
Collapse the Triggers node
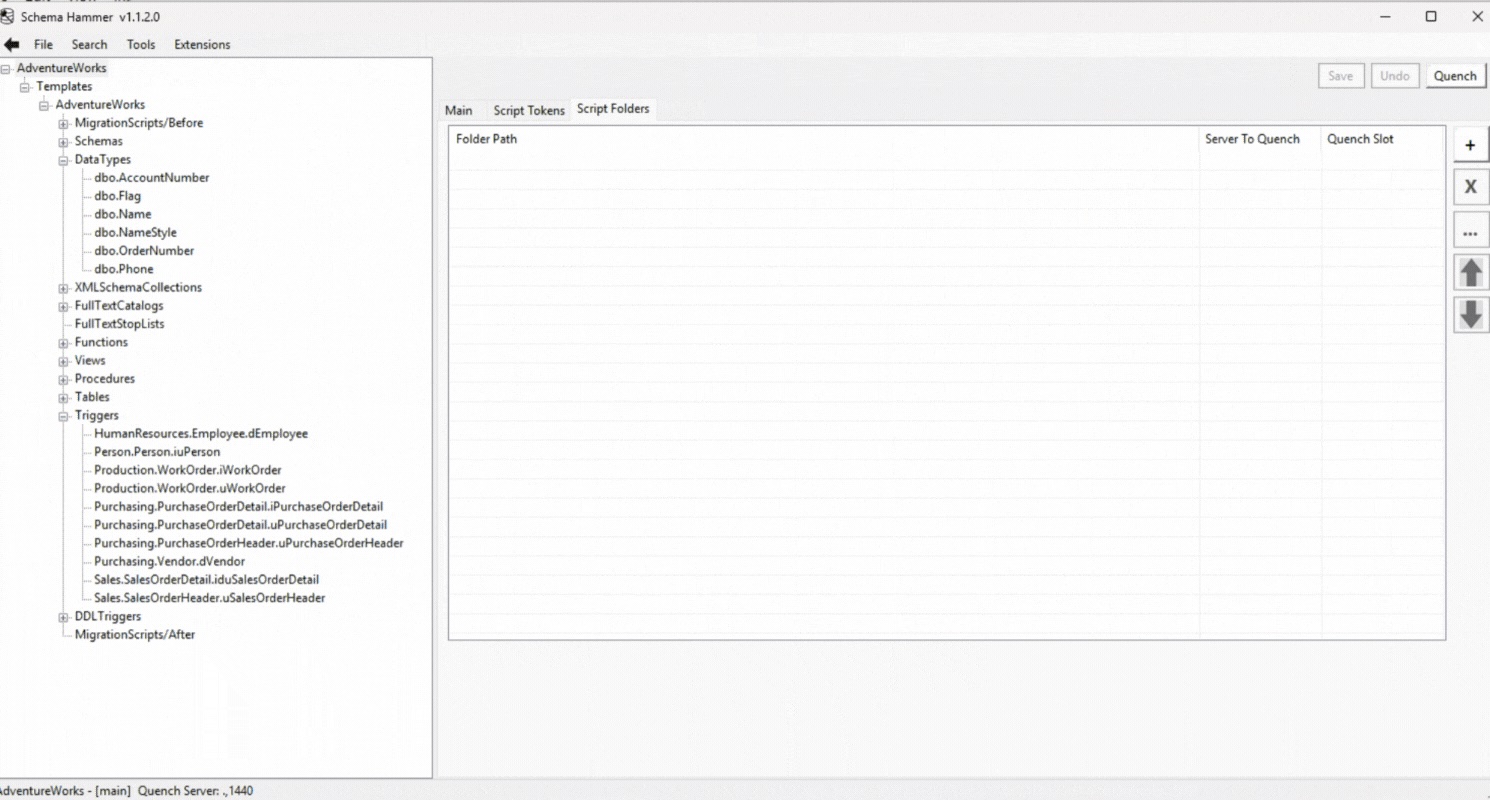click(x=63, y=415)
